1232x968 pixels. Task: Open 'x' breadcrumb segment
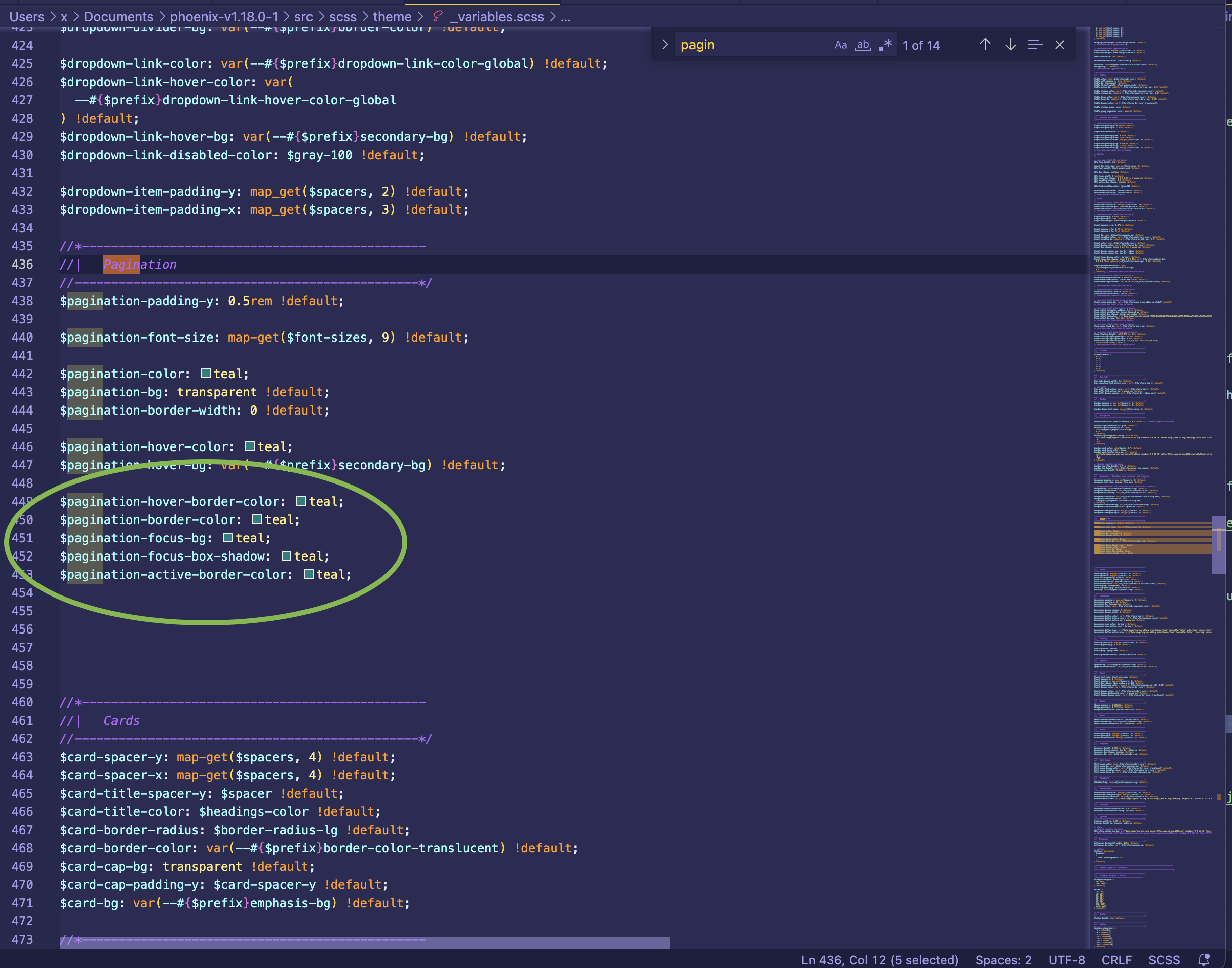click(x=64, y=17)
